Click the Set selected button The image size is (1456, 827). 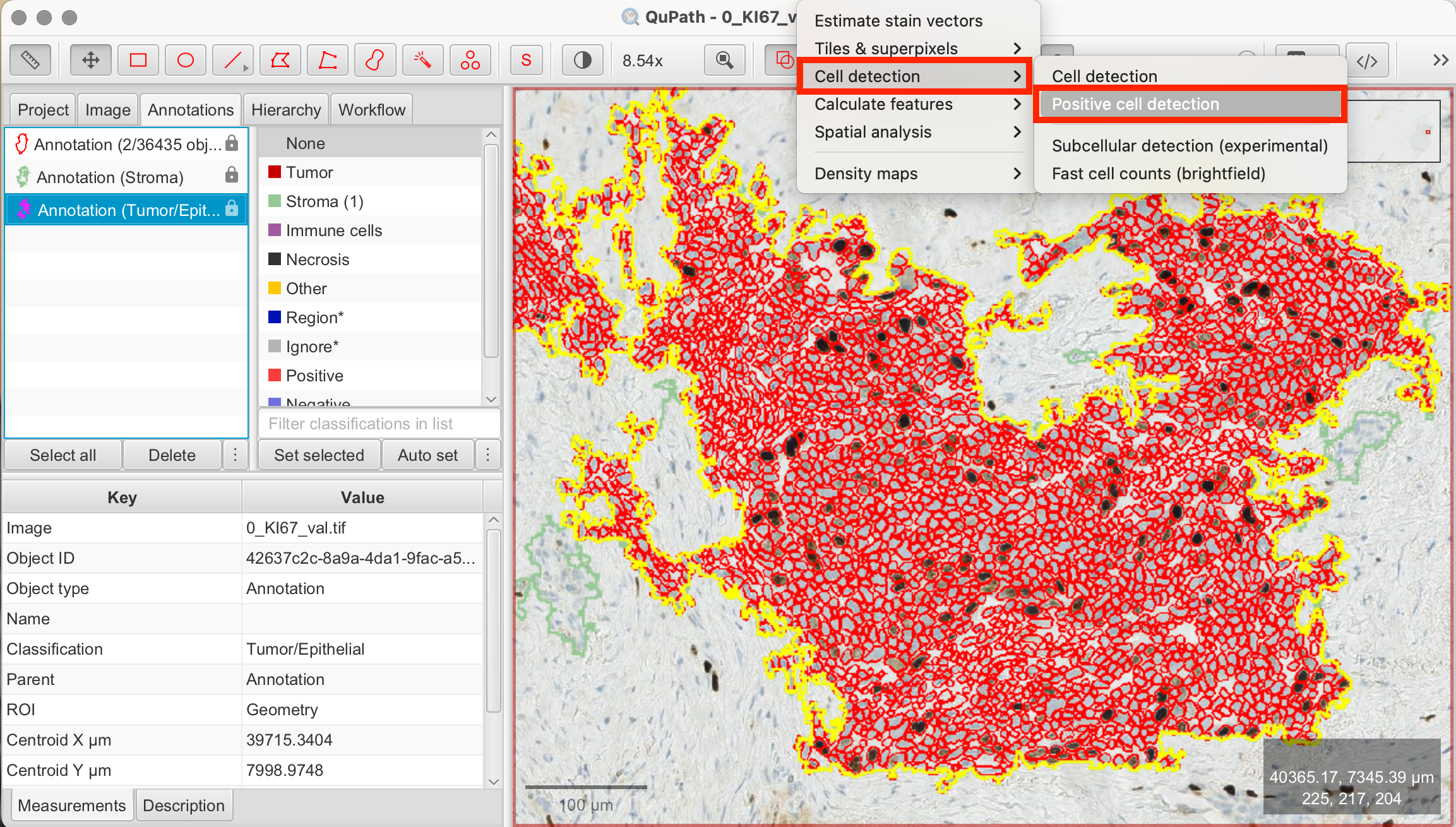point(319,455)
